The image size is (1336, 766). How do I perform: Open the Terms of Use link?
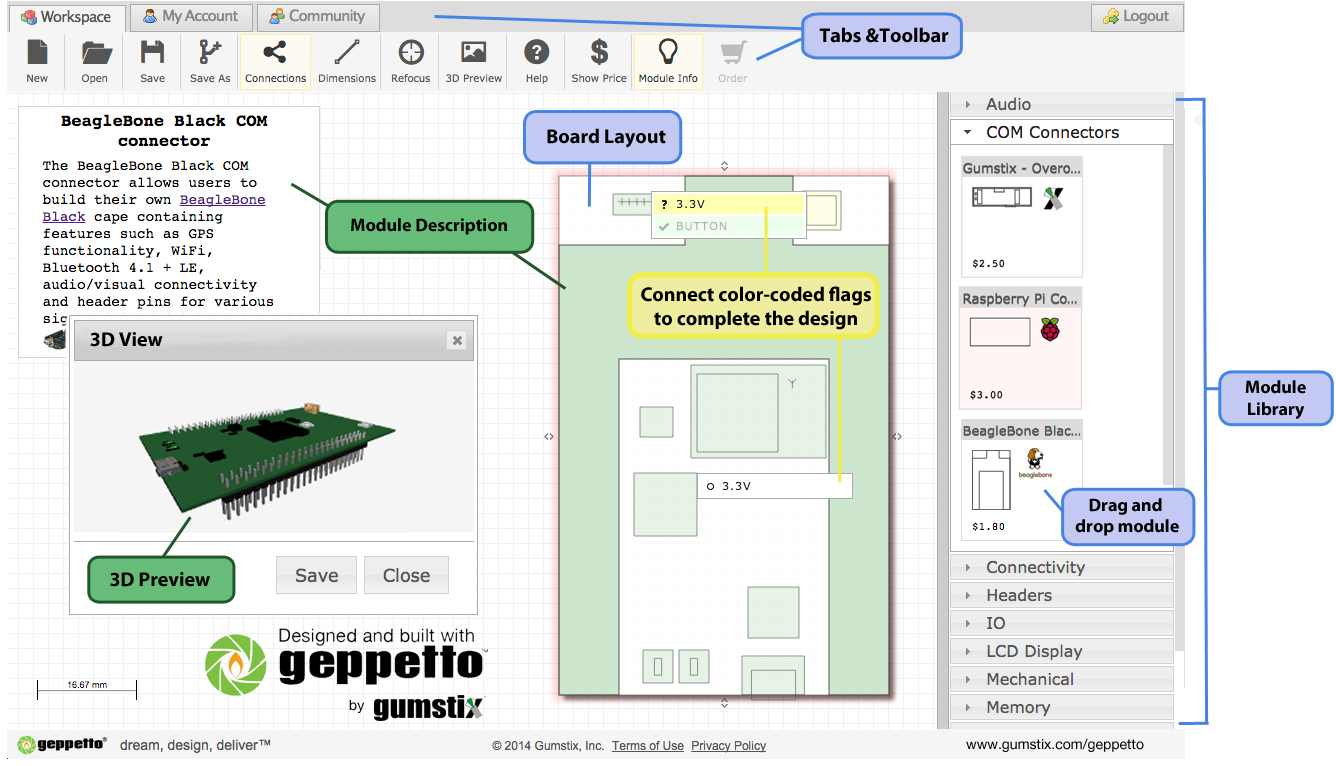[x=648, y=746]
